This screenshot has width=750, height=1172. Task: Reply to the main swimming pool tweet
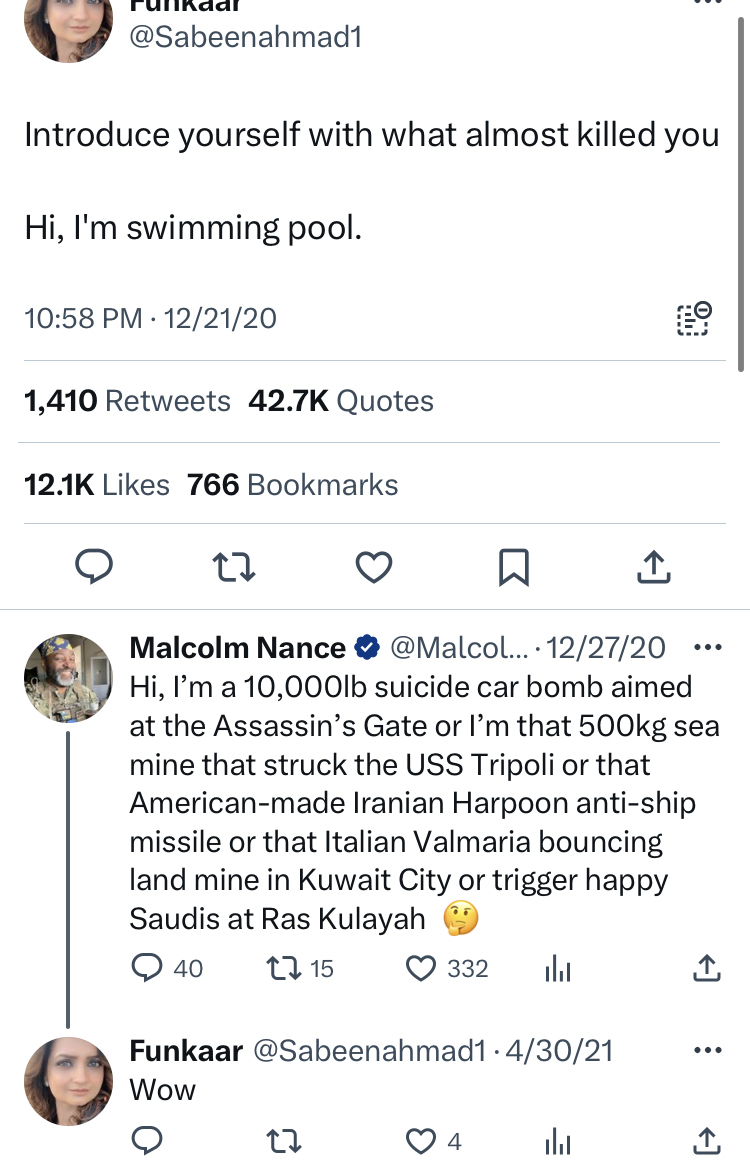click(x=94, y=568)
